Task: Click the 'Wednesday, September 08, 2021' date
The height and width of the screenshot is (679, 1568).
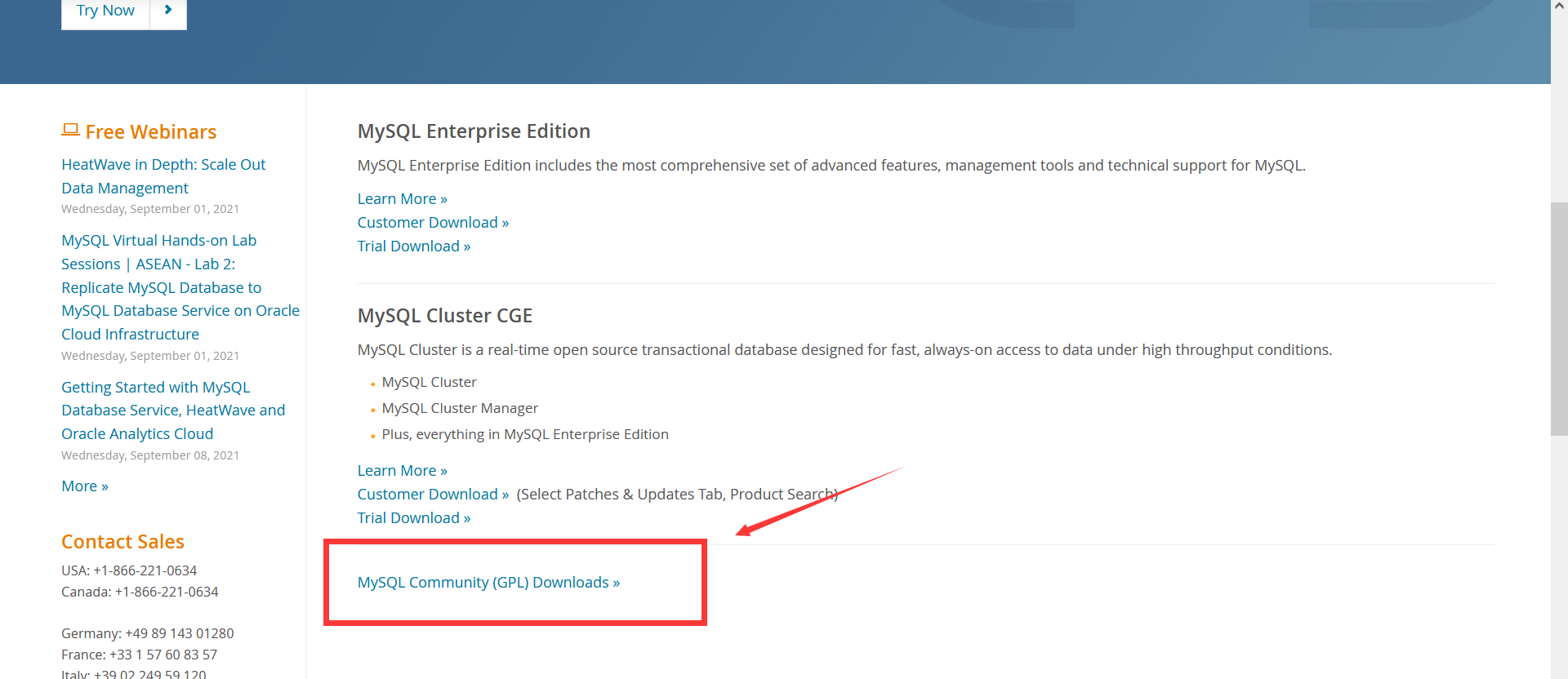Action: click(150, 455)
